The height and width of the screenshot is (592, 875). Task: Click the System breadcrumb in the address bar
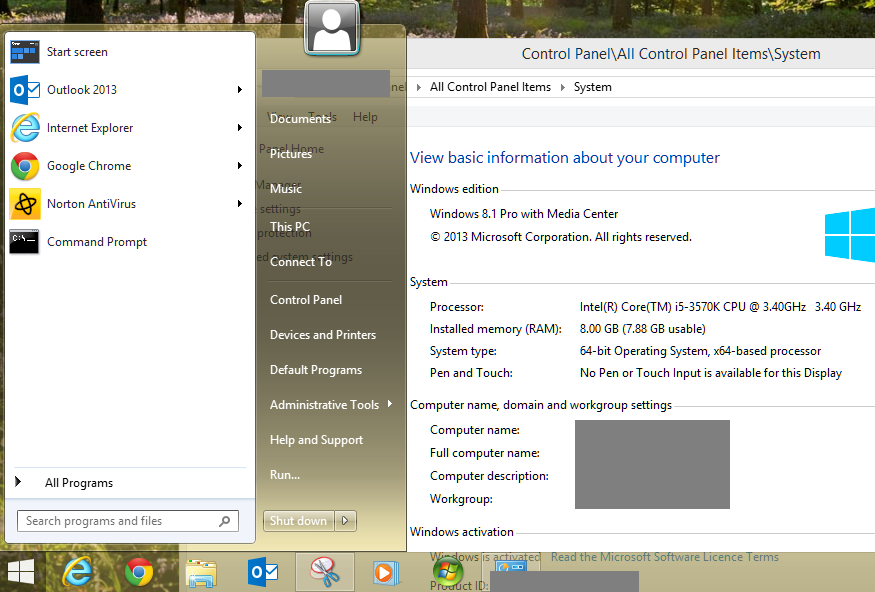point(593,88)
